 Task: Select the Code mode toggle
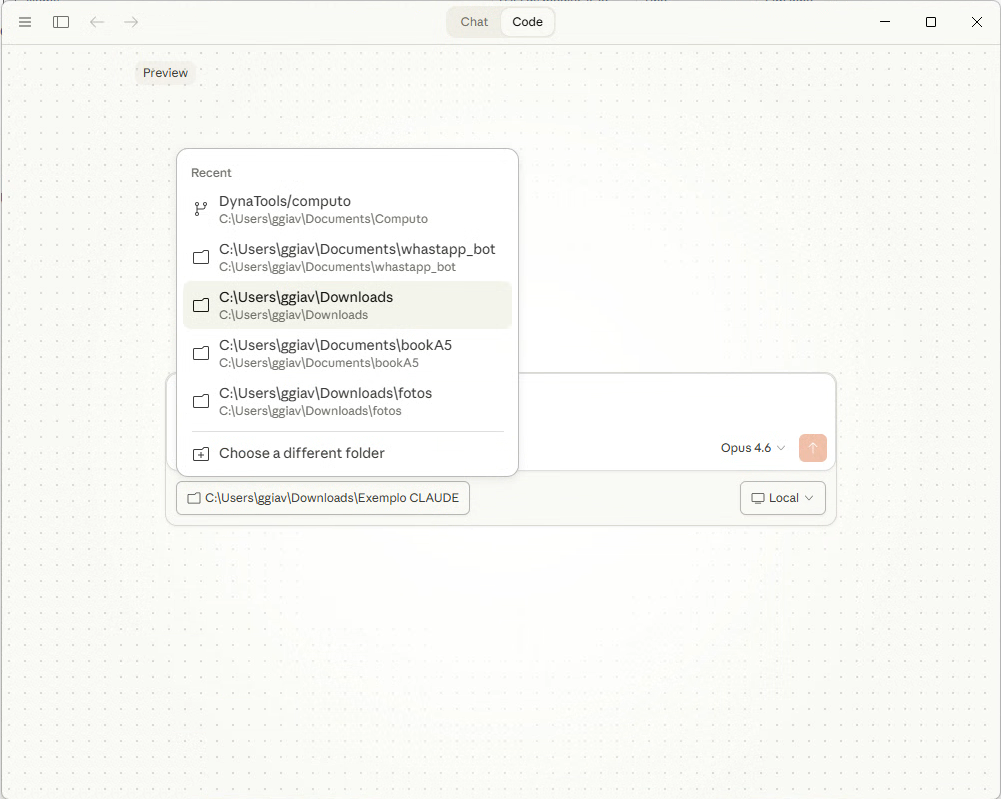tap(527, 22)
